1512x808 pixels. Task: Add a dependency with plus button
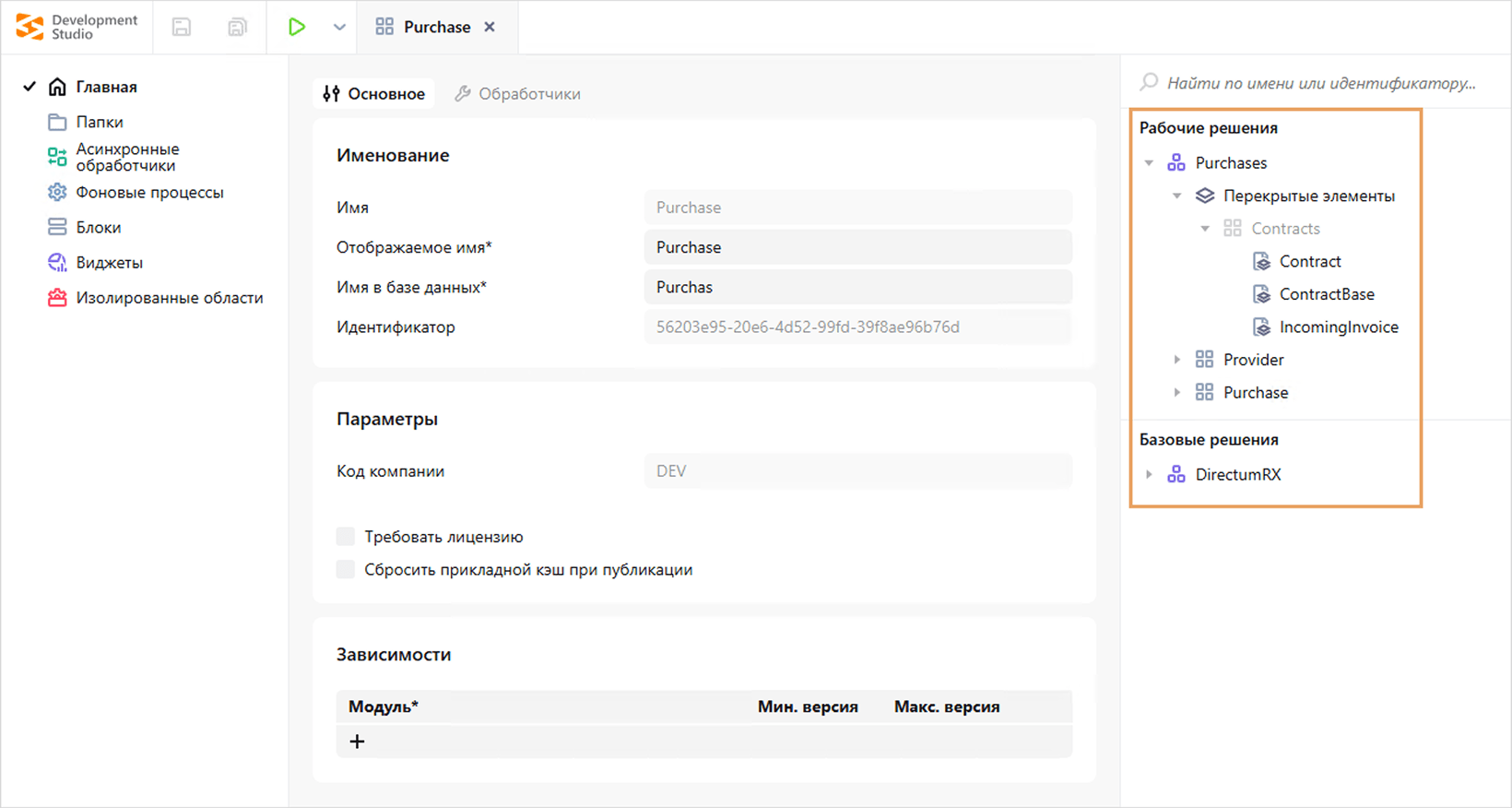pyautogui.click(x=358, y=742)
